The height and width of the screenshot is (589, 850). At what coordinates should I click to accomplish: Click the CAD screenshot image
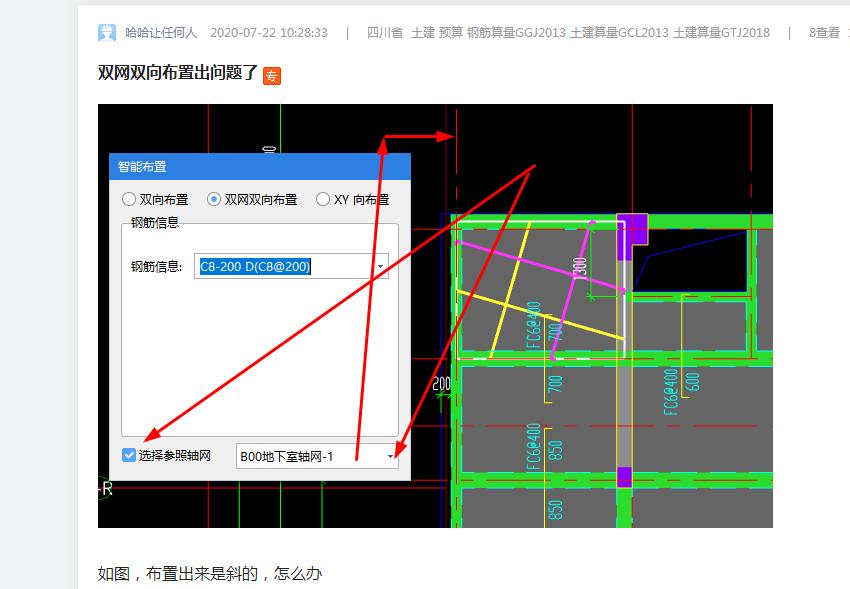pyautogui.click(x=435, y=316)
